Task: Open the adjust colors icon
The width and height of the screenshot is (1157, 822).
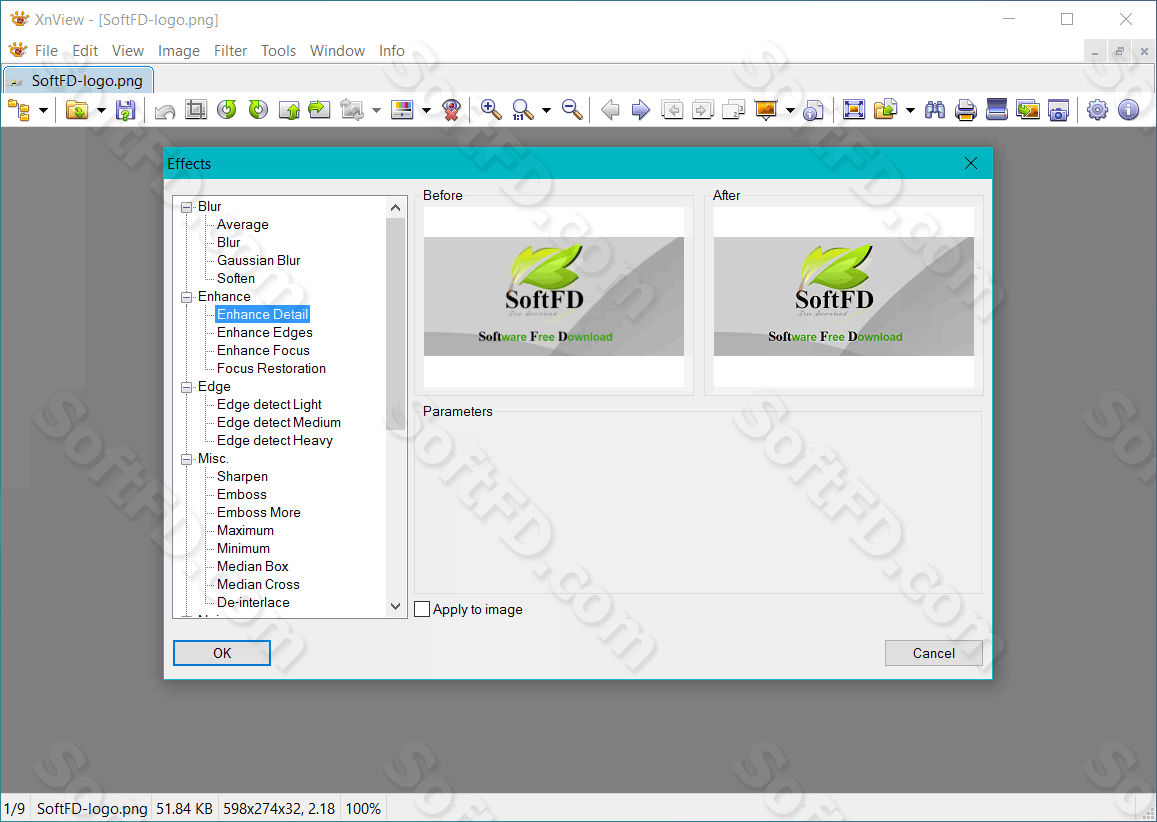Action: click(402, 110)
